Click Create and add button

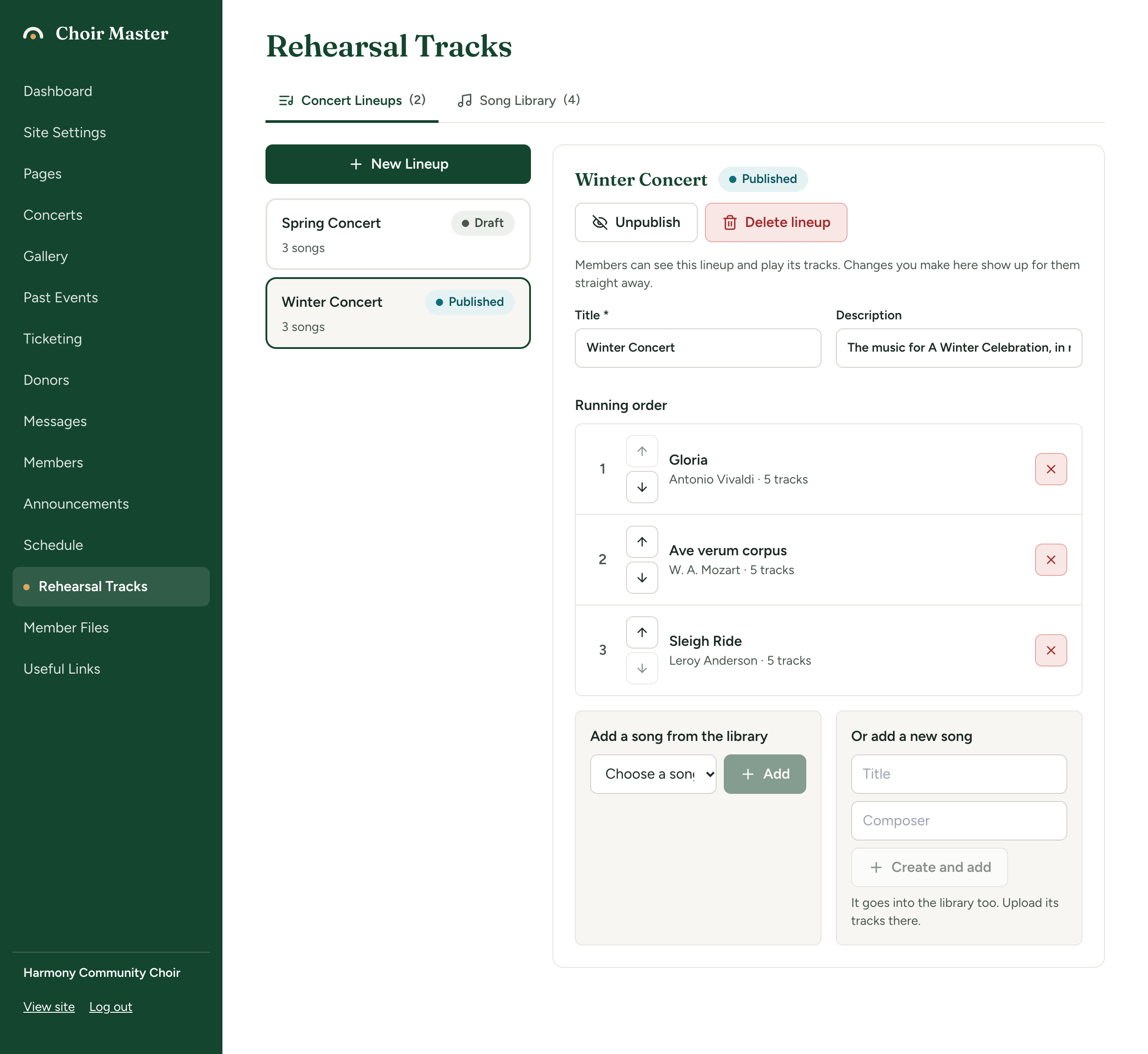(929, 867)
